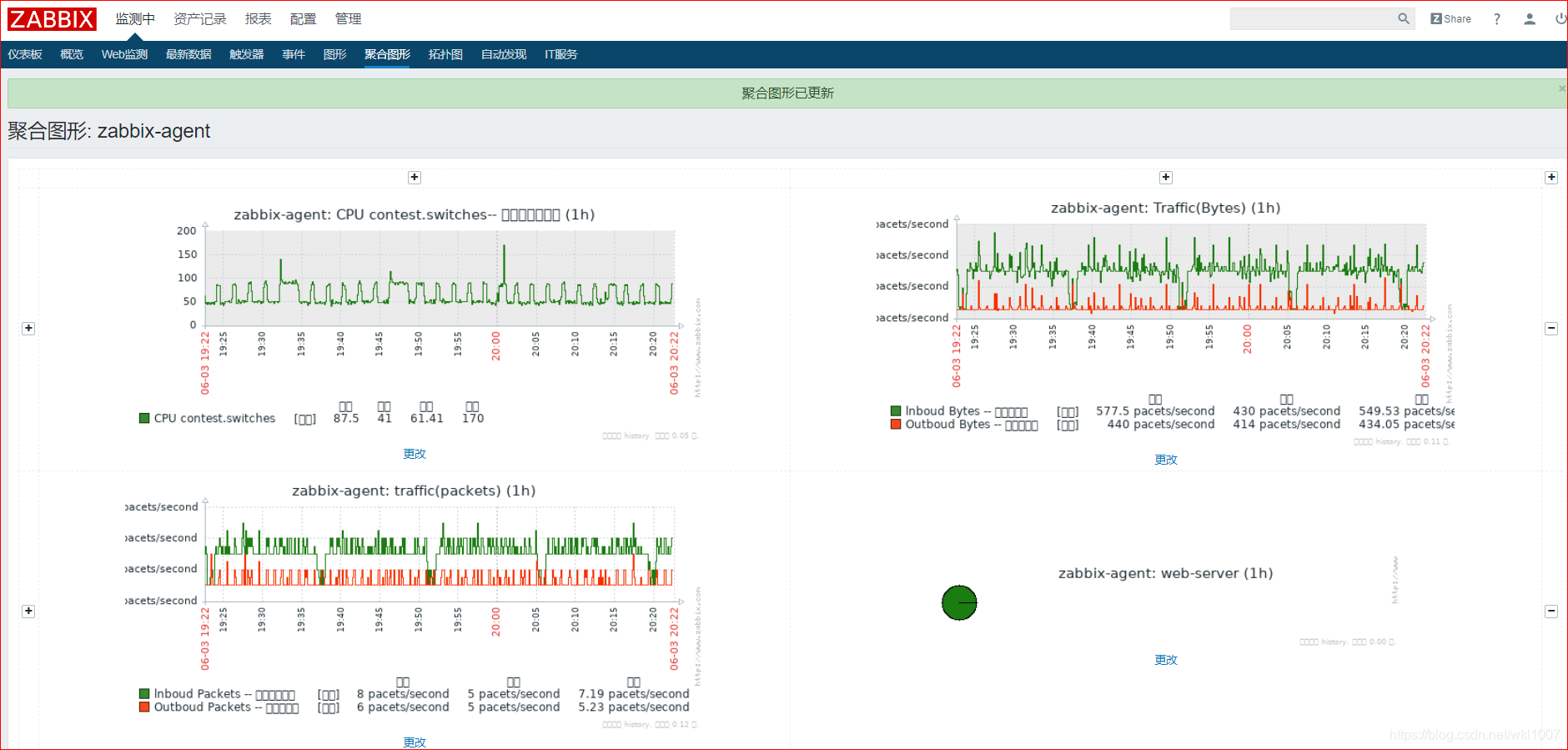Go to the 事件 submenu
Screen dimensions: 1568x750
click(x=294, y=54)
